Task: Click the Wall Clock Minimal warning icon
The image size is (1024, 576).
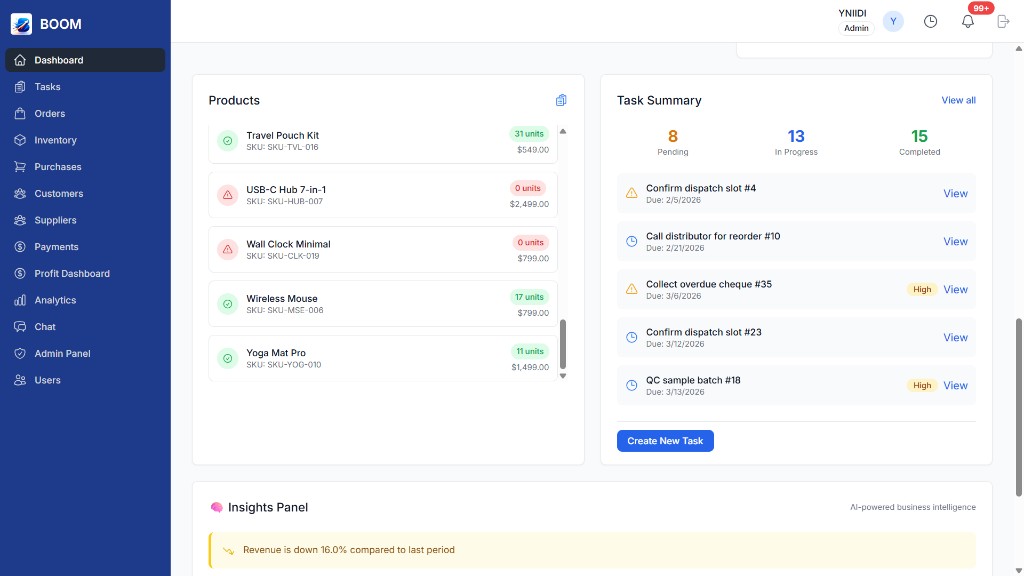Action: tap(227, 249)
